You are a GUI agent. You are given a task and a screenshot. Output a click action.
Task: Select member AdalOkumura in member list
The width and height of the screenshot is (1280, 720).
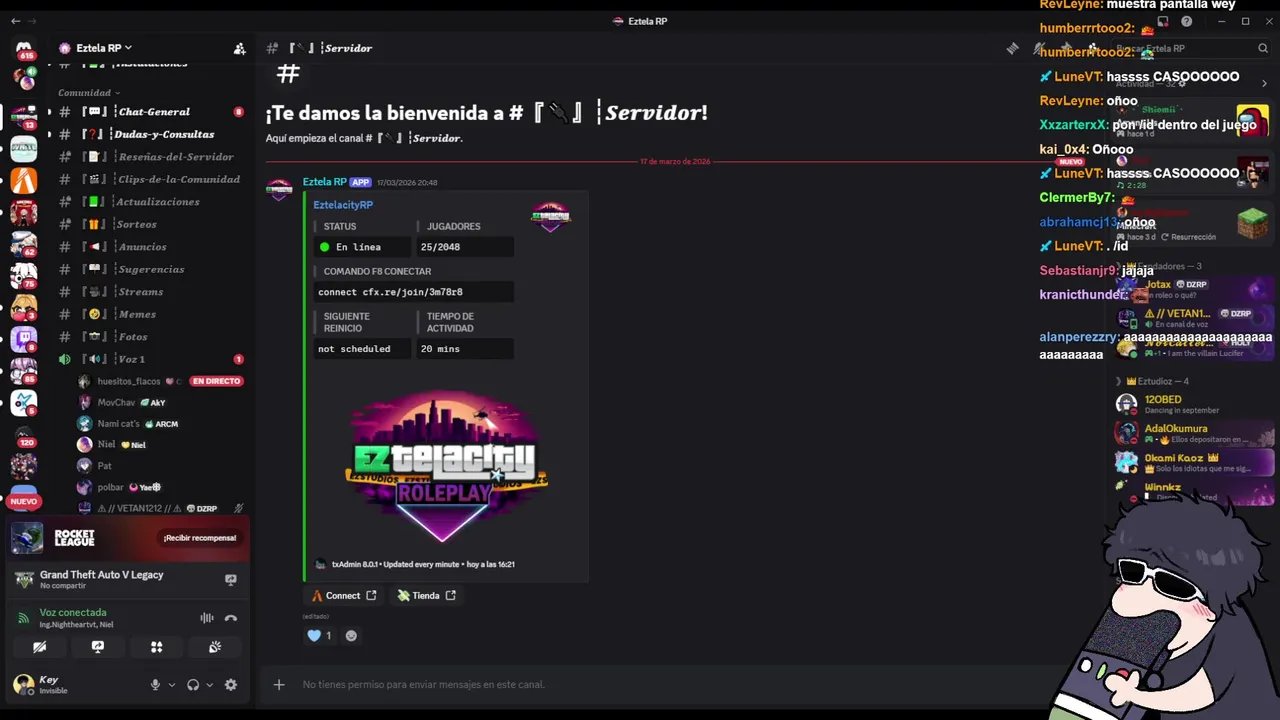coord(1195,433)
